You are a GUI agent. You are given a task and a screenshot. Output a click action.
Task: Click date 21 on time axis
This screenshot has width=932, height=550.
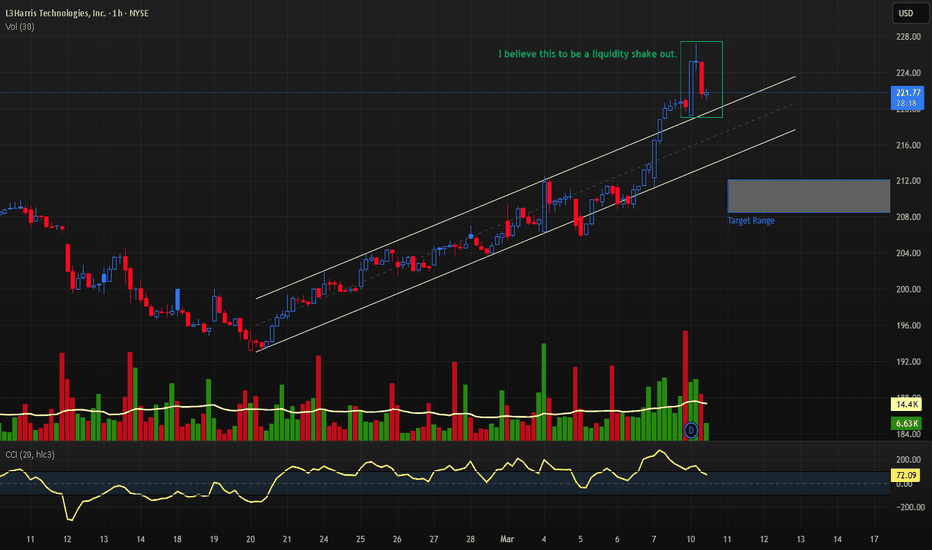(x=287, y=539)
